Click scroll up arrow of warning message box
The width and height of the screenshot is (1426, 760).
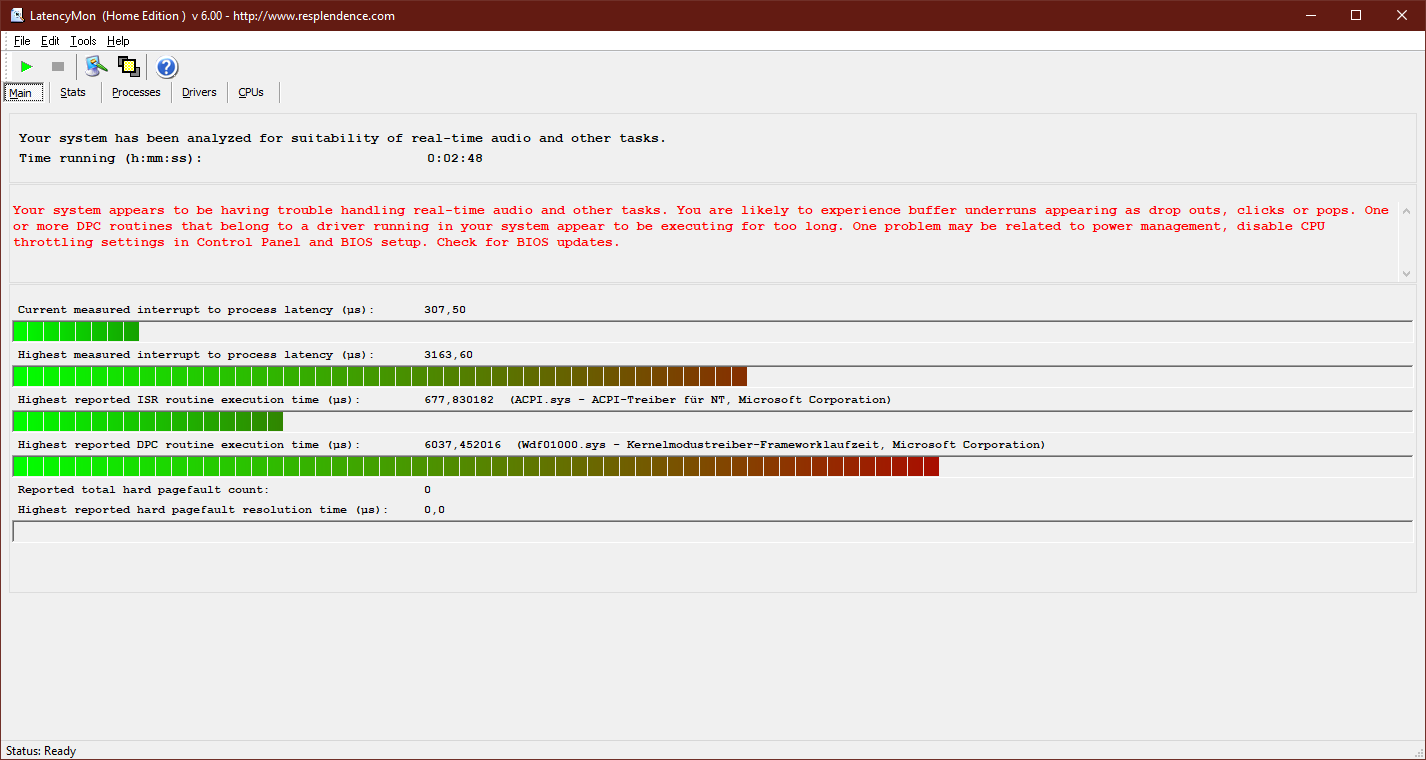(1407, 211)
